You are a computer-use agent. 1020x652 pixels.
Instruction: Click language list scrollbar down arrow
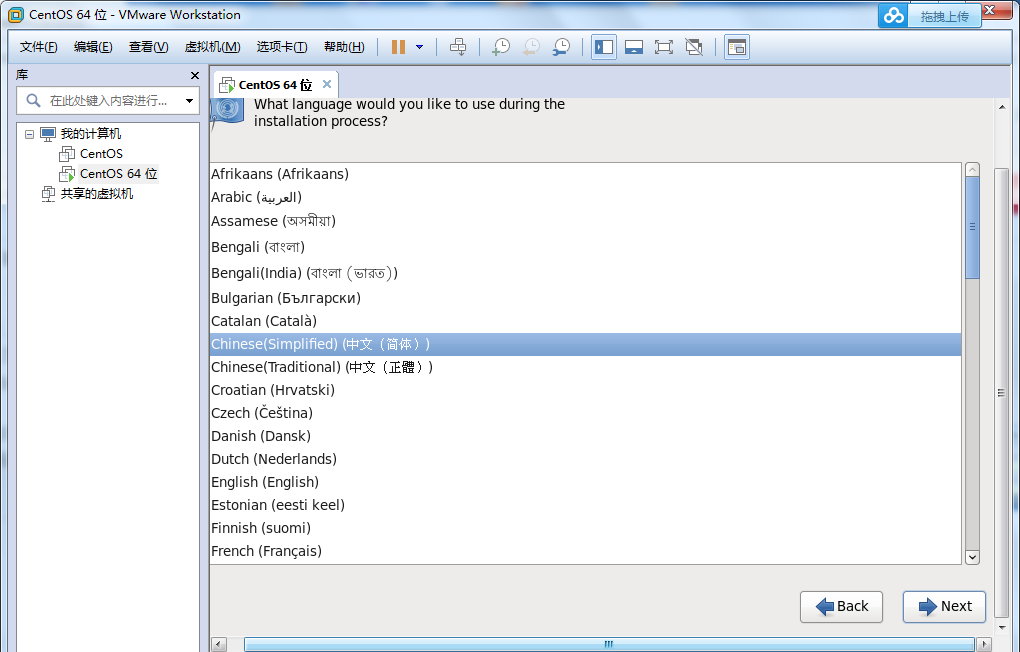(973, 557)
